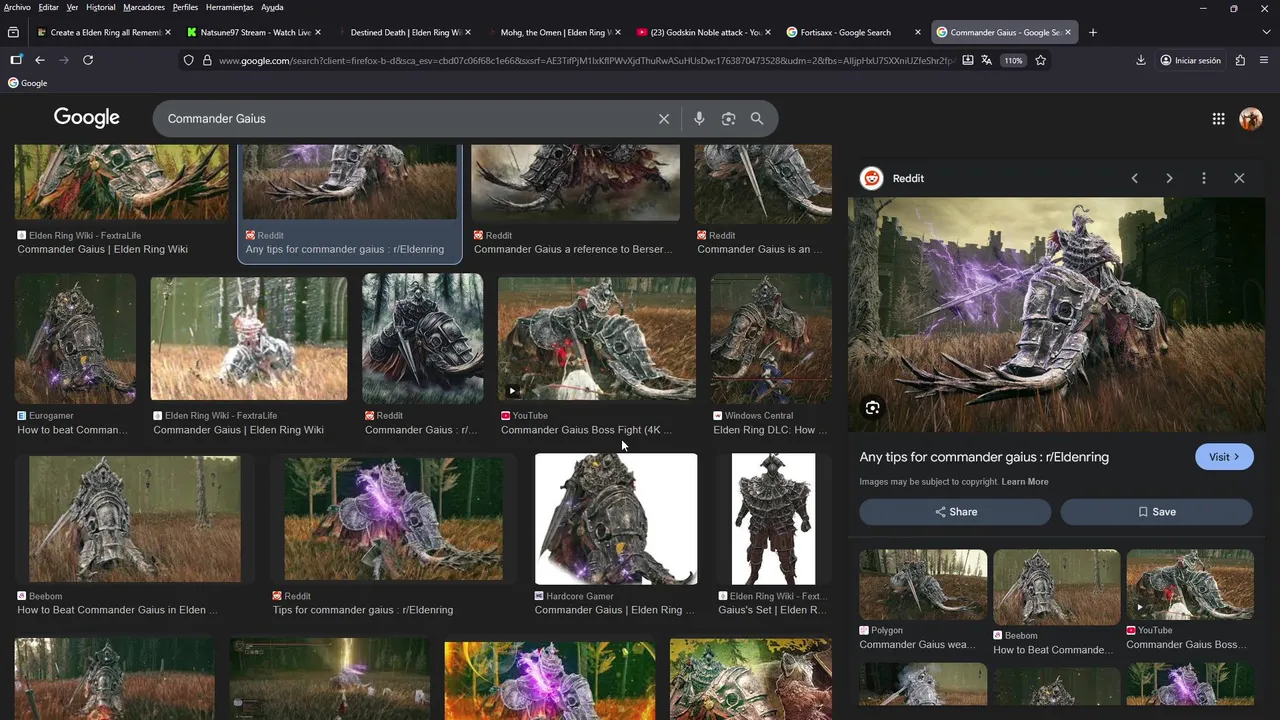Share the previewed image
The height and width of the screenshot is (720, 1280).
point(955,512)
